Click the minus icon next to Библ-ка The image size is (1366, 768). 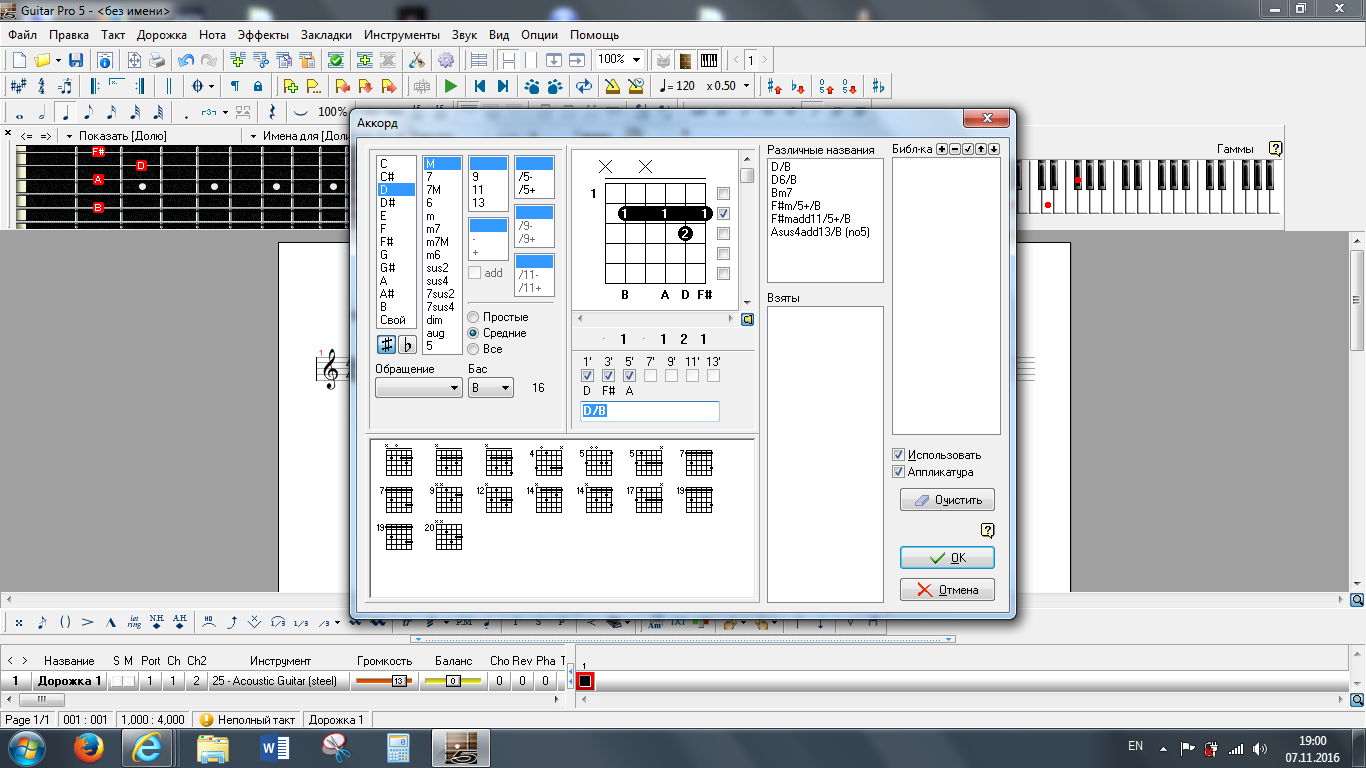(x=954, y=149)
